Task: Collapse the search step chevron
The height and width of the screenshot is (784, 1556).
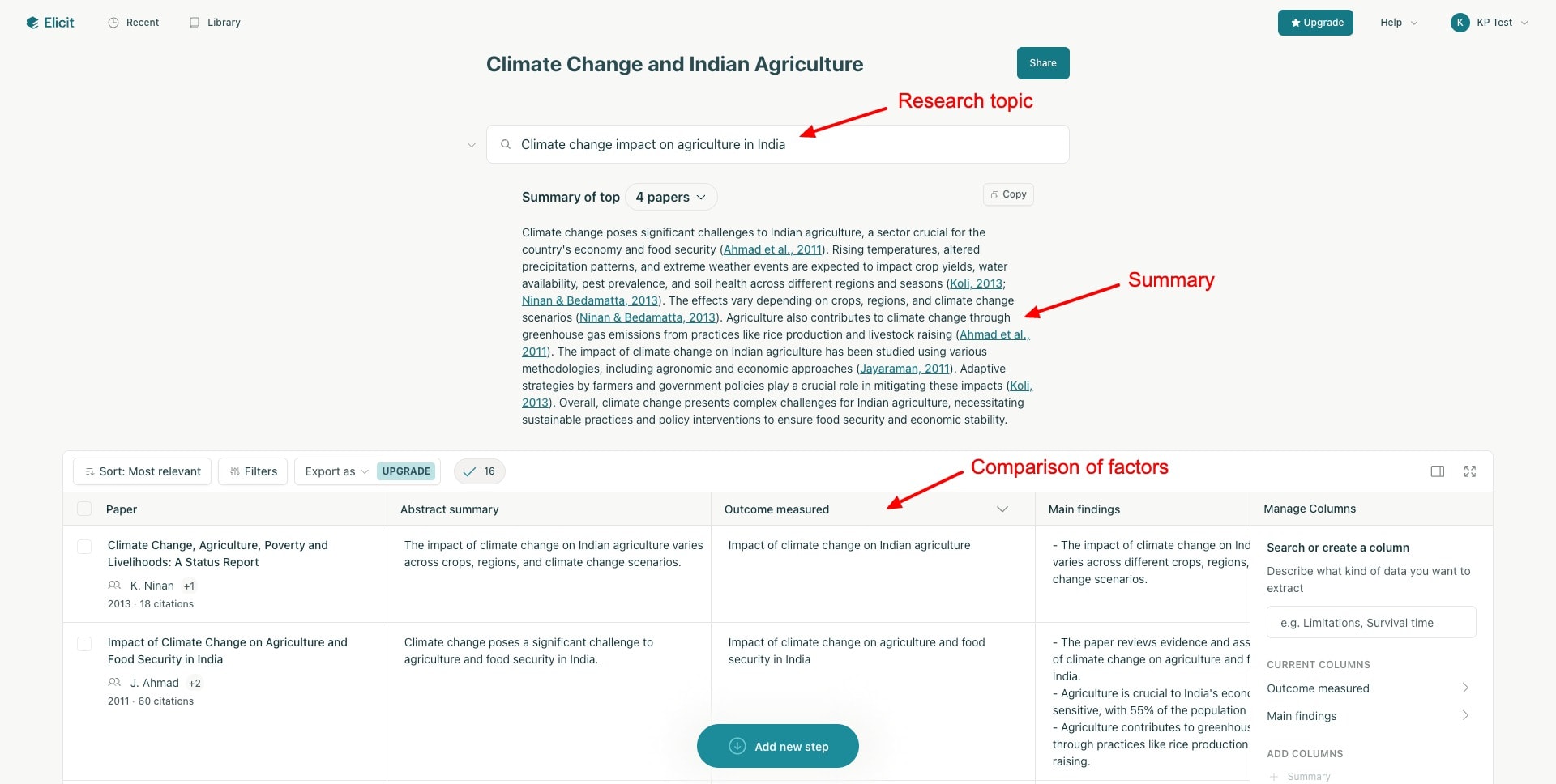Action: [x=471, y=145]
